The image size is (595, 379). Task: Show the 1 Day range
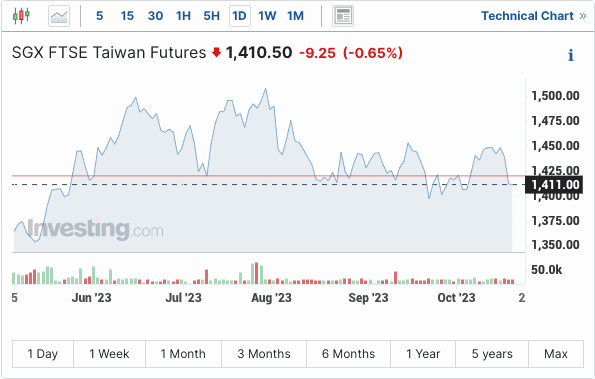(x=43, y=354)
